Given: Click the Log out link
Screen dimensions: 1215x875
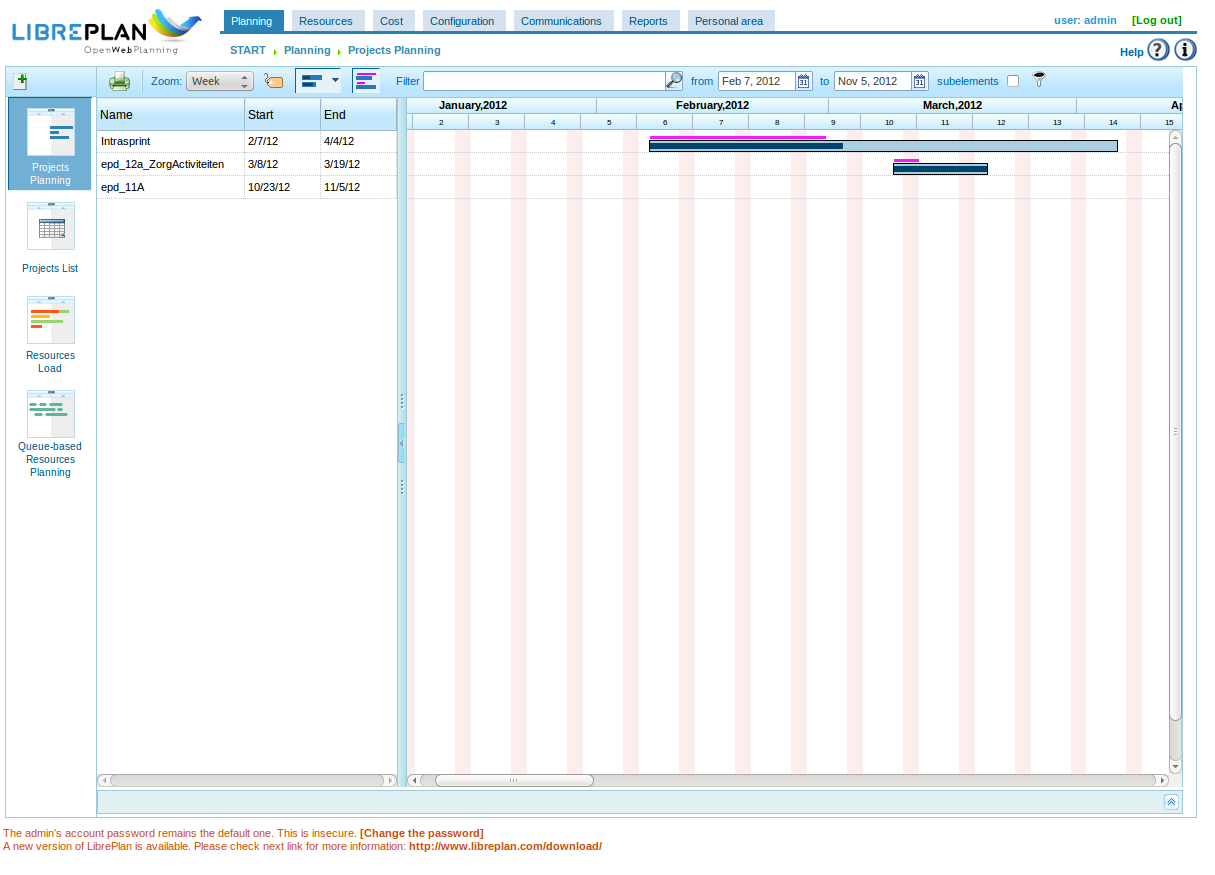Looking at the screenshot, I should [x=1156, y=20].
